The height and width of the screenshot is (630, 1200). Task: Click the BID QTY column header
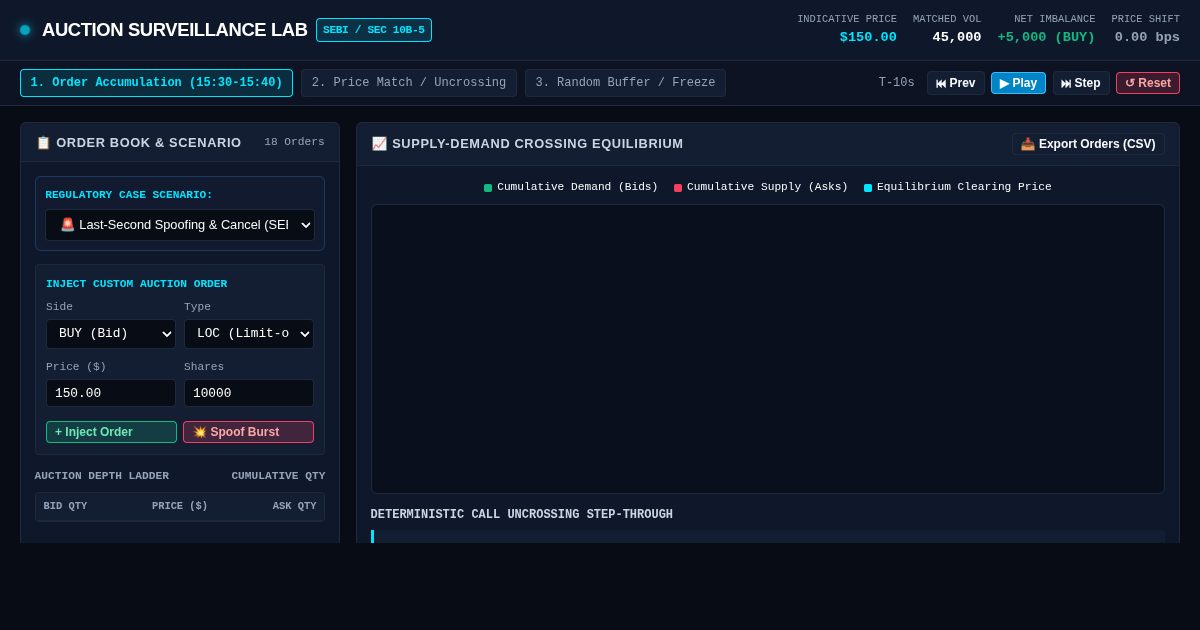(x=65, y=506)
